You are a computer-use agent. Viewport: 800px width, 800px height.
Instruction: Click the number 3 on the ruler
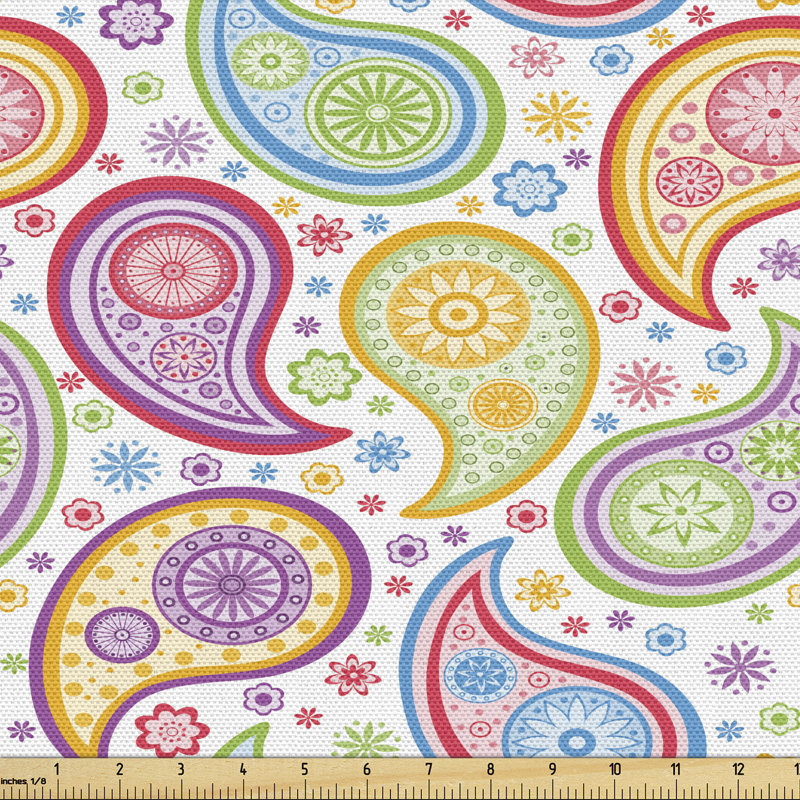tap(181, 769)
